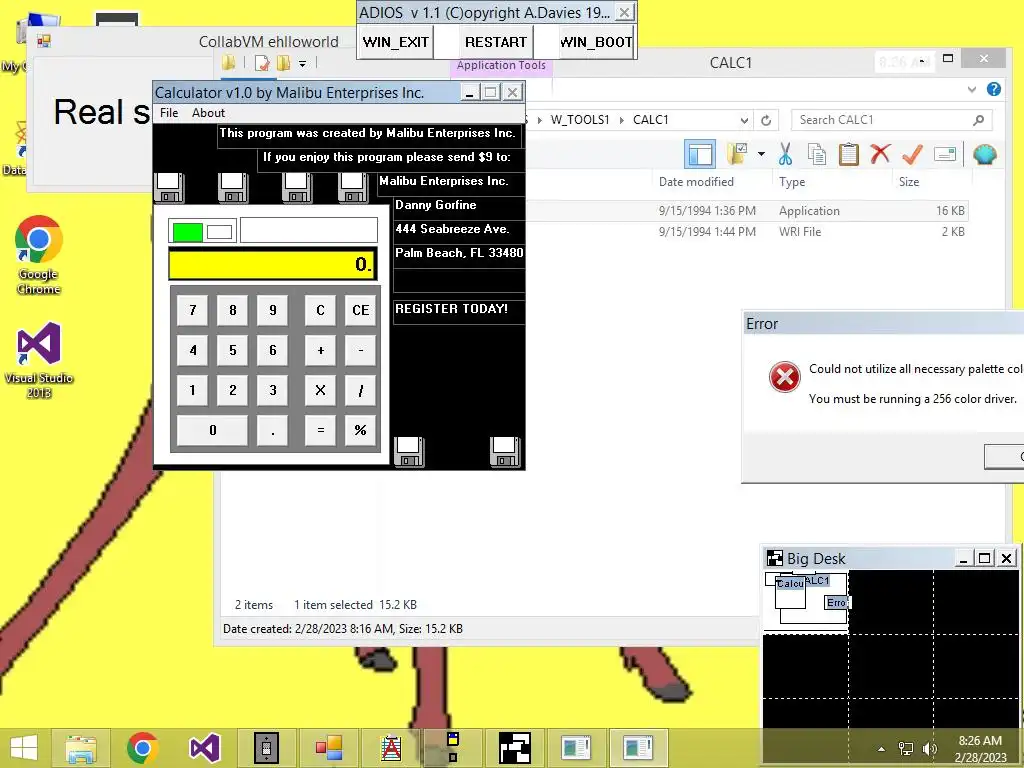The image size is (1024, 768).
Task: Select the WRI File row dated 1:44 PM
Action: [746, 232]
